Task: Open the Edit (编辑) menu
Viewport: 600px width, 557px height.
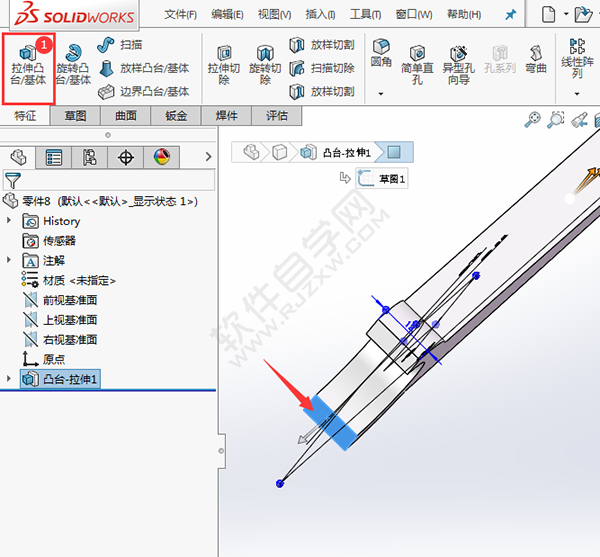Action: coord(227,15)
